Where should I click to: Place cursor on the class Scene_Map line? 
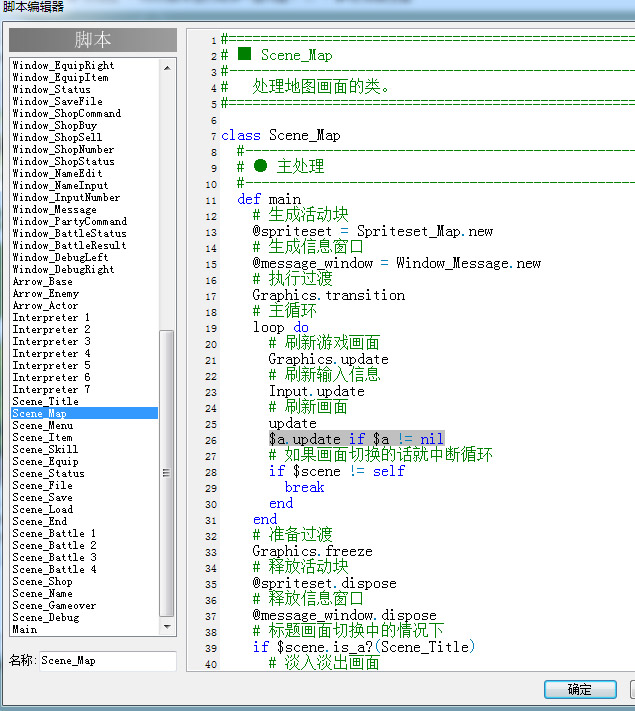pos(281,136)
